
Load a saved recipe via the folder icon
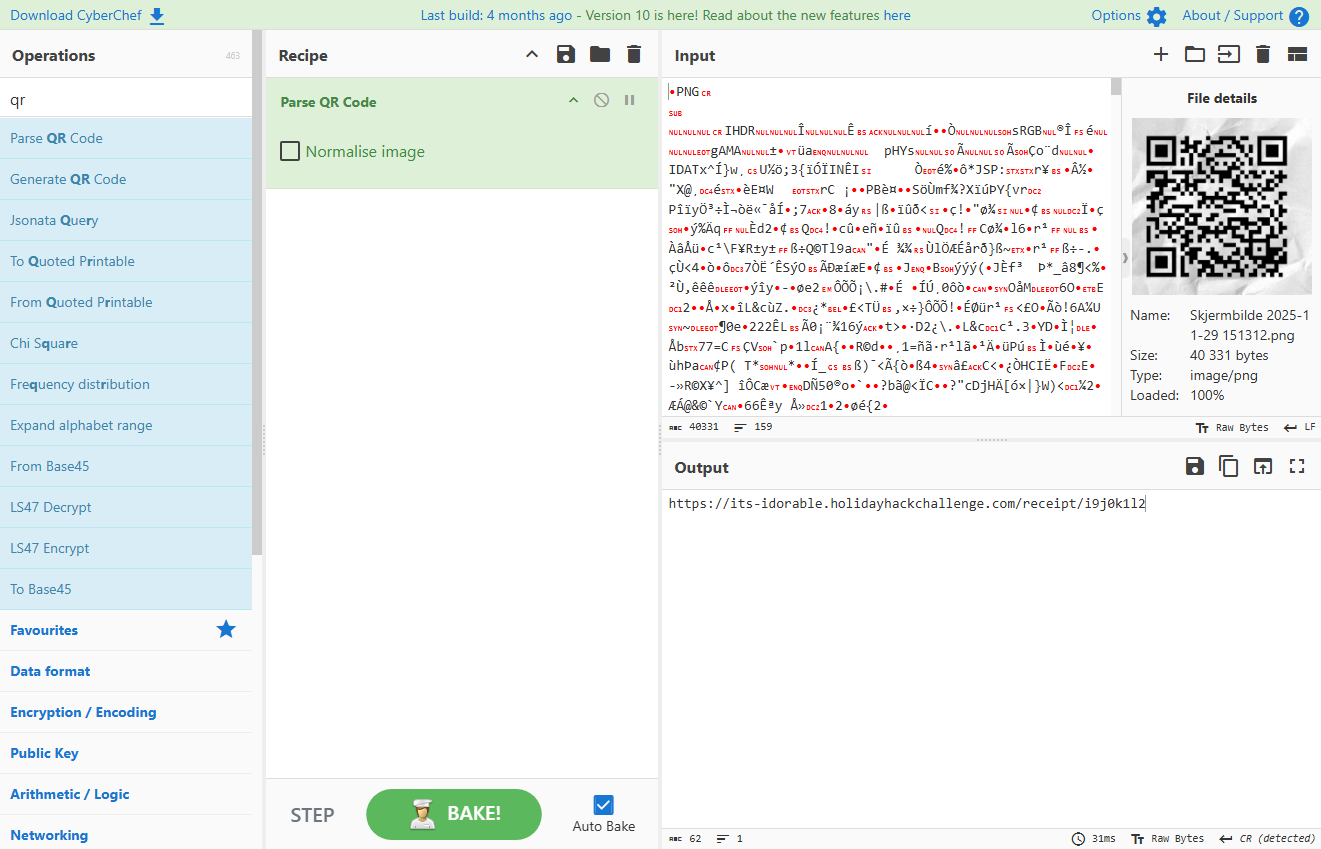coord(599,55)
